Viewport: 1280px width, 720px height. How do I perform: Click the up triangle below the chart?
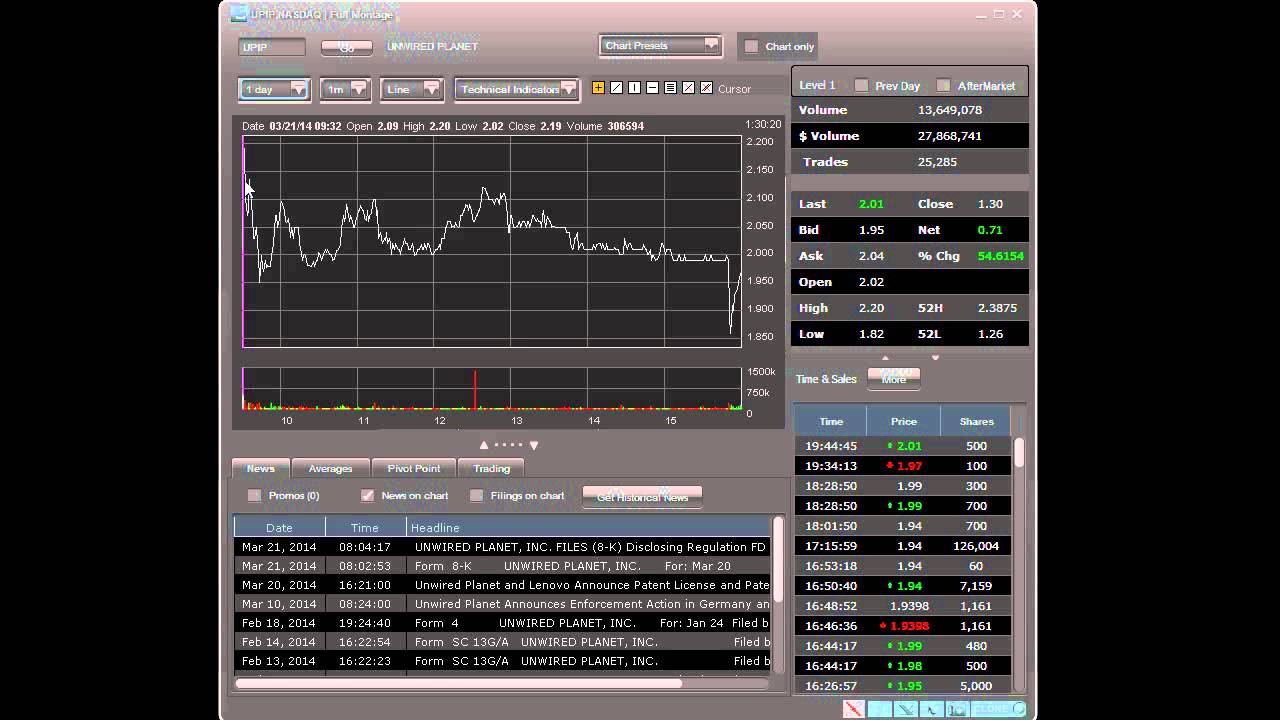(x=484, y=445)
